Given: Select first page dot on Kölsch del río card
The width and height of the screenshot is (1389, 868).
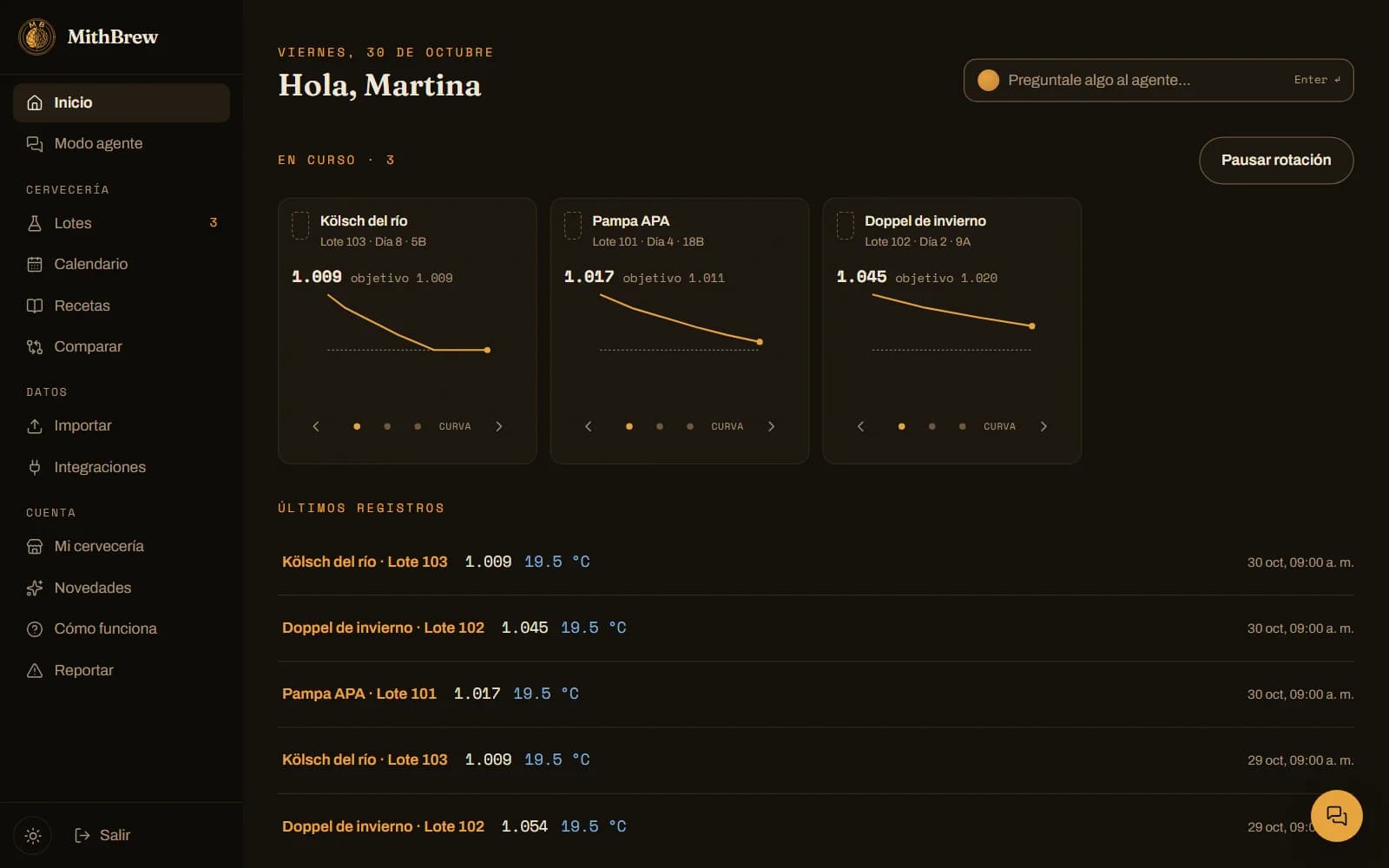Looking at the screenshot, I should pyautogui.click(x=357, y=426).
